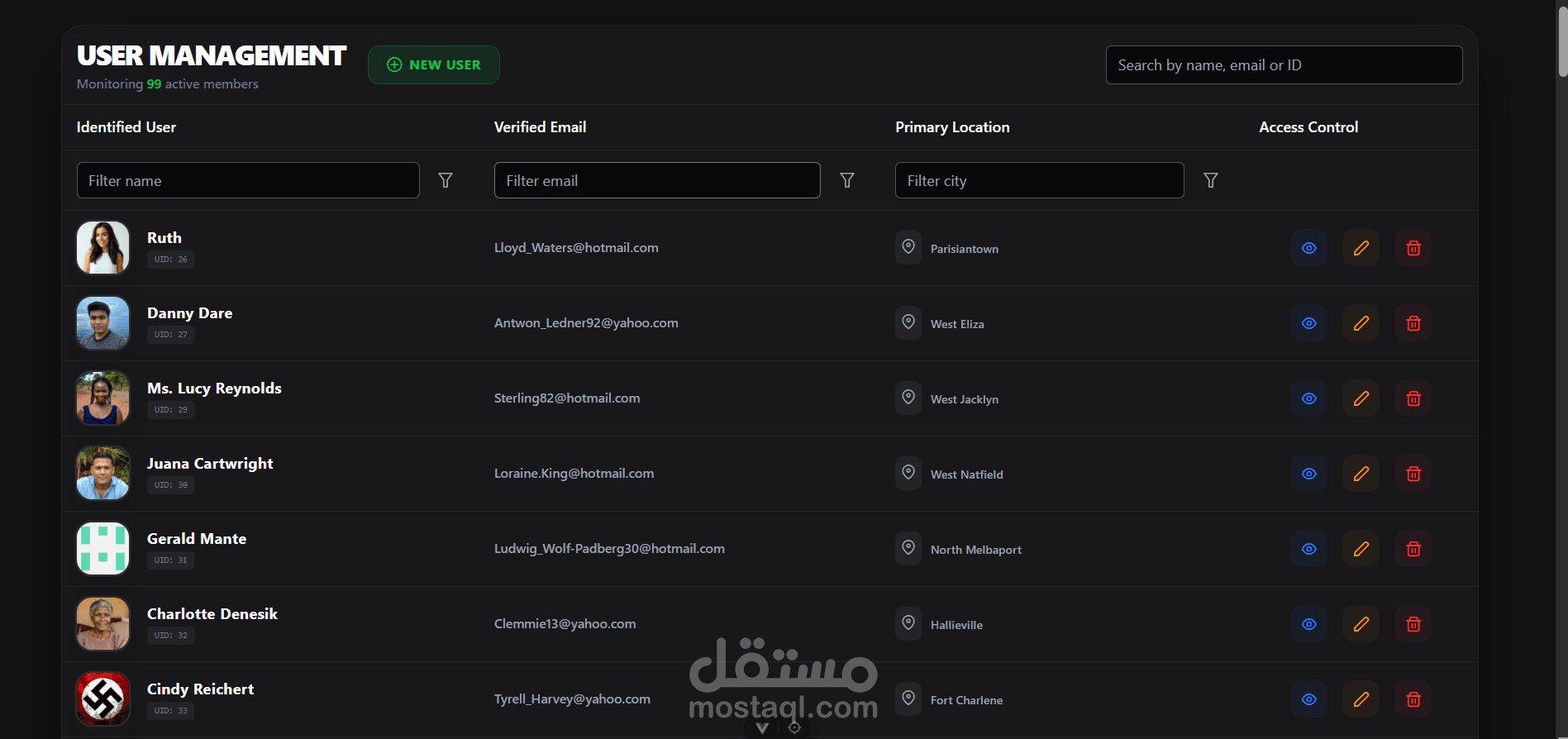View Ruth's user details eye icon
Screen dimensions: 1568x739
click(x=1309, y=248)
